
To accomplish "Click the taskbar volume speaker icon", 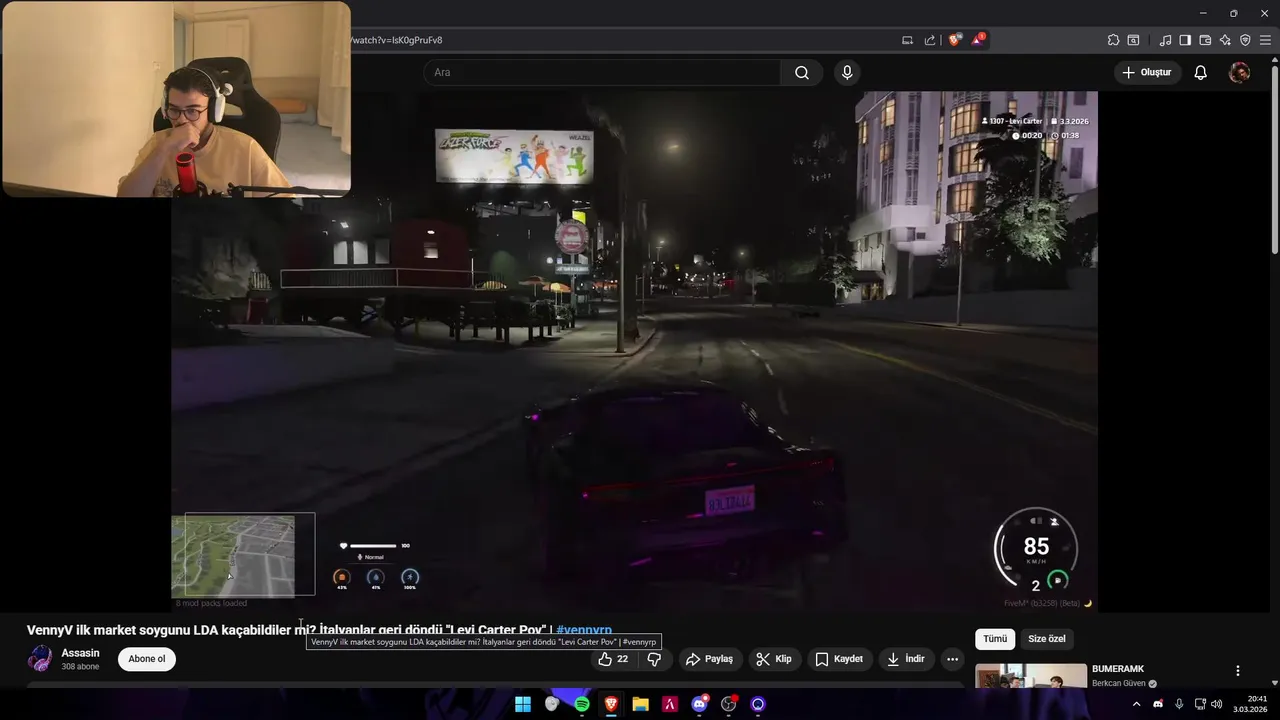I will 1216,704.
